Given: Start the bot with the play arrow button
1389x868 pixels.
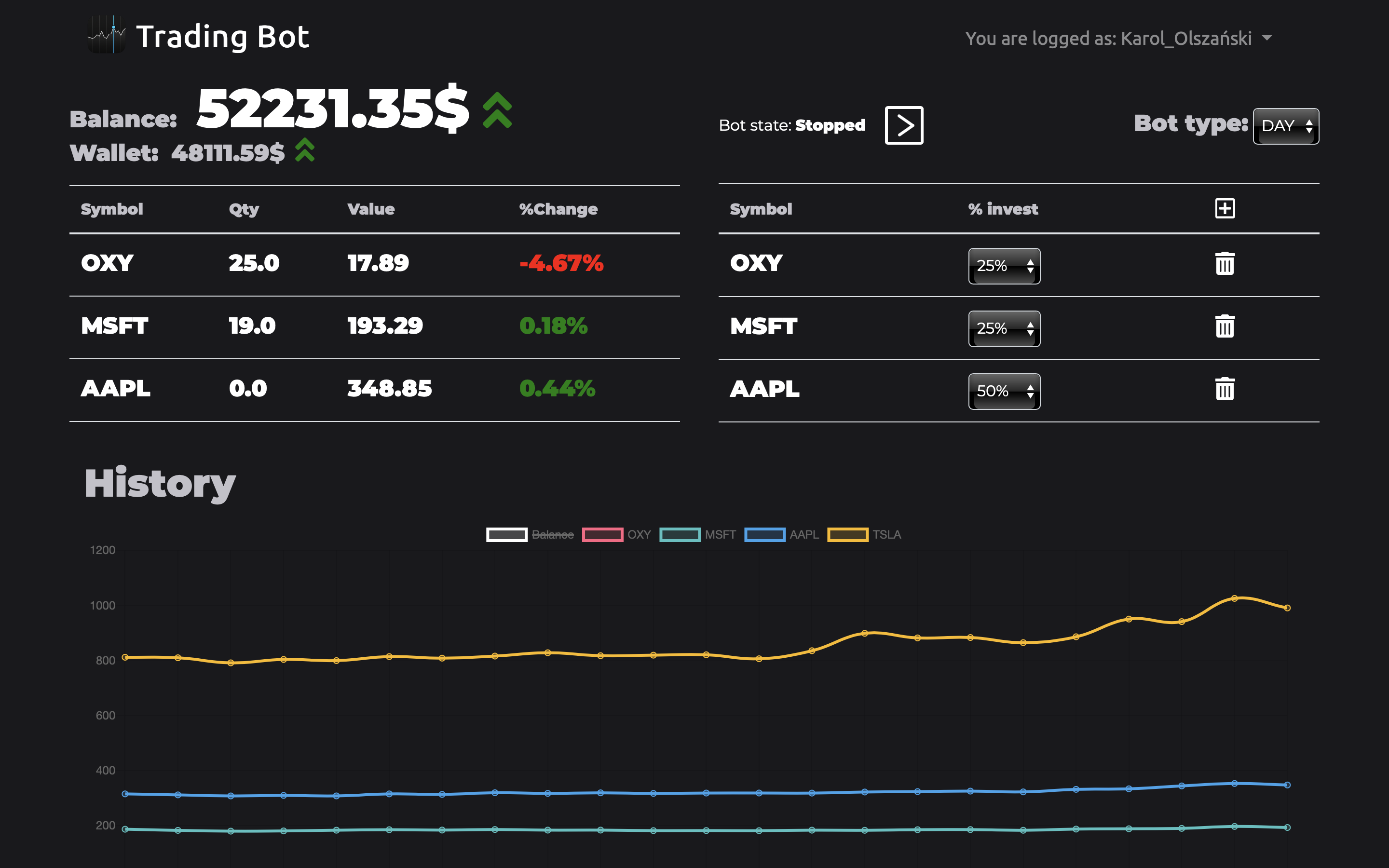Looking at the screenshot, I should coord(904,125).
